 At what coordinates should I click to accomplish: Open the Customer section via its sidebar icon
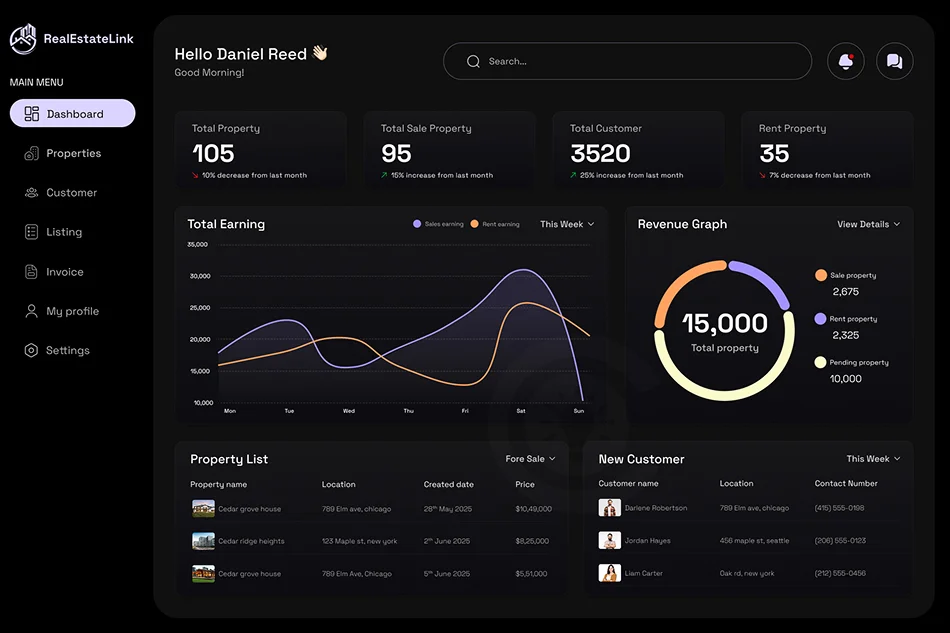point(31,192)
